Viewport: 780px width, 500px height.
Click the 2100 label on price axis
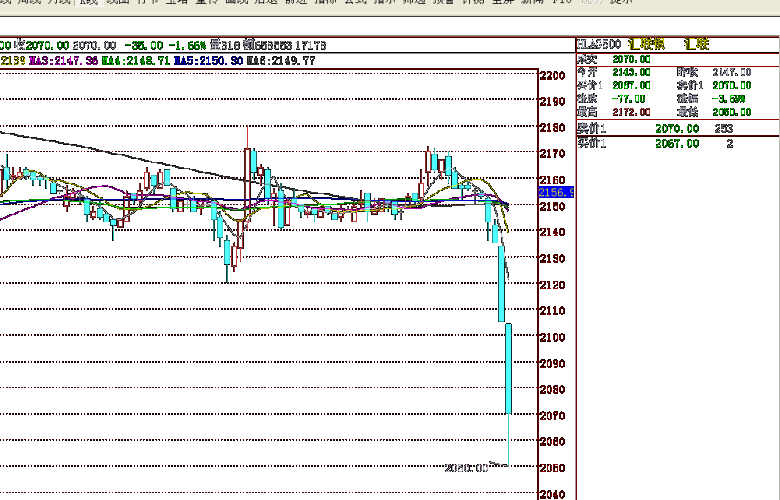(553, 337)
